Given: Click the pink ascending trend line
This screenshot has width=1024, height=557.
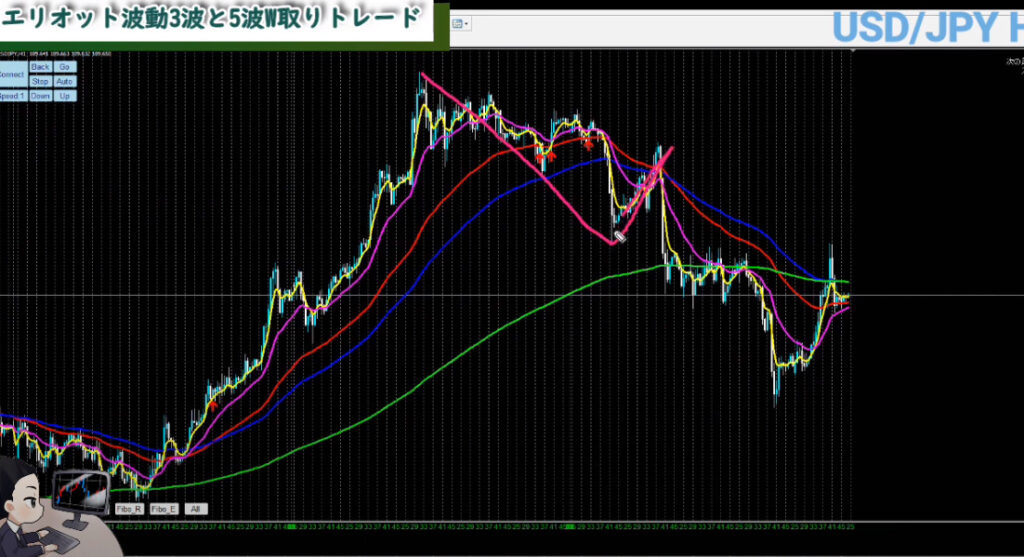Looking at the screenshot, I should pyautogui.click(x=643, y=195).
